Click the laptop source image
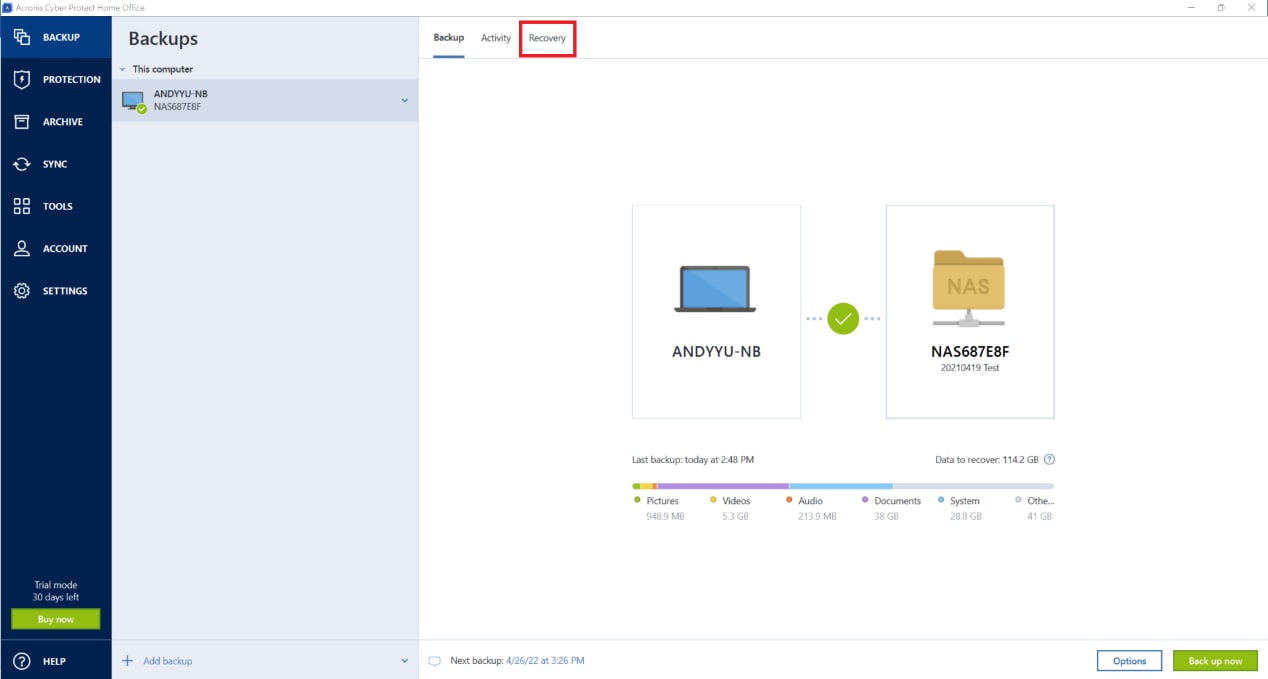 tap(716, 290)
